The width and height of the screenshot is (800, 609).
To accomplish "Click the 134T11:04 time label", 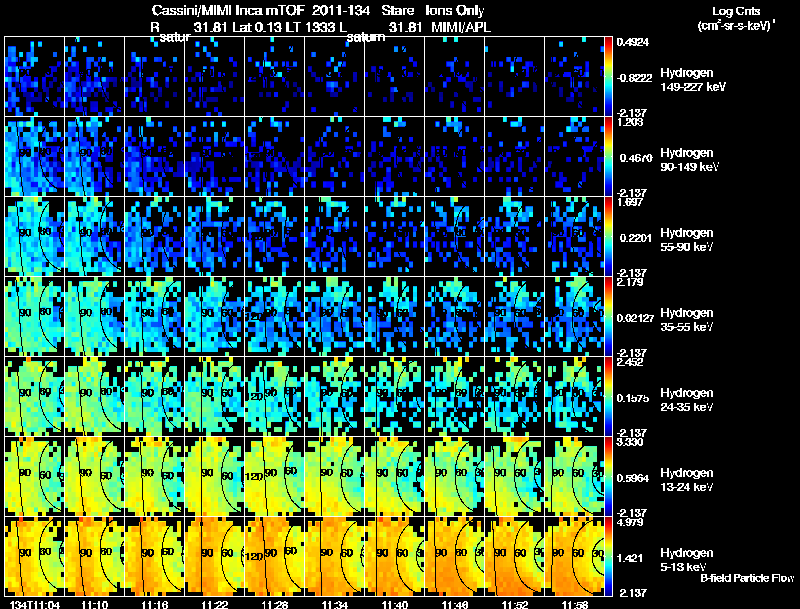I will [35, 604].
